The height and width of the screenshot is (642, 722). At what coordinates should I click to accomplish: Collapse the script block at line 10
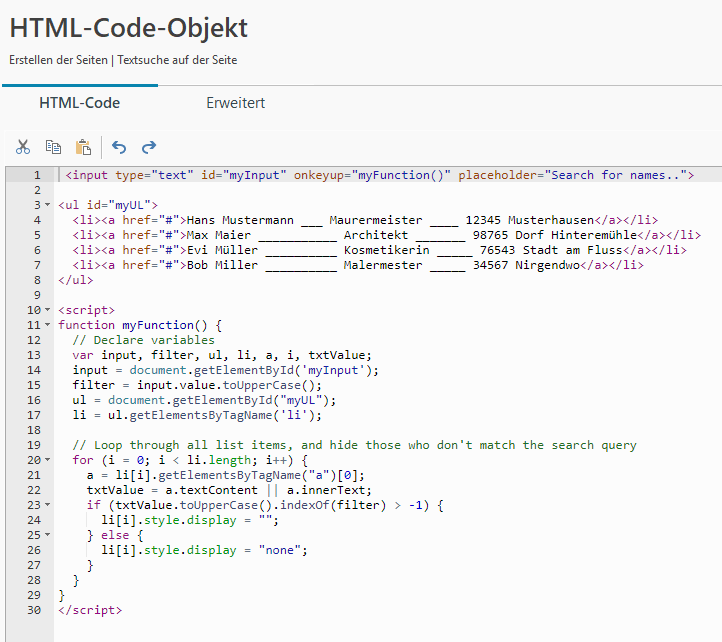[x=47, y=310]
